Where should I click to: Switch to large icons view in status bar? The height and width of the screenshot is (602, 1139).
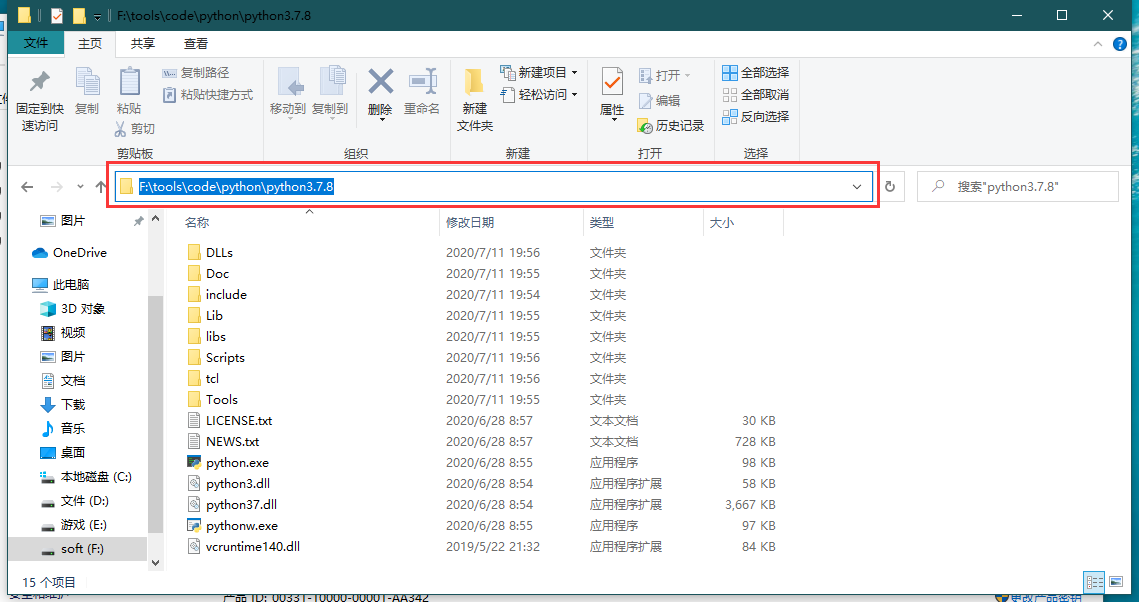1115,582
